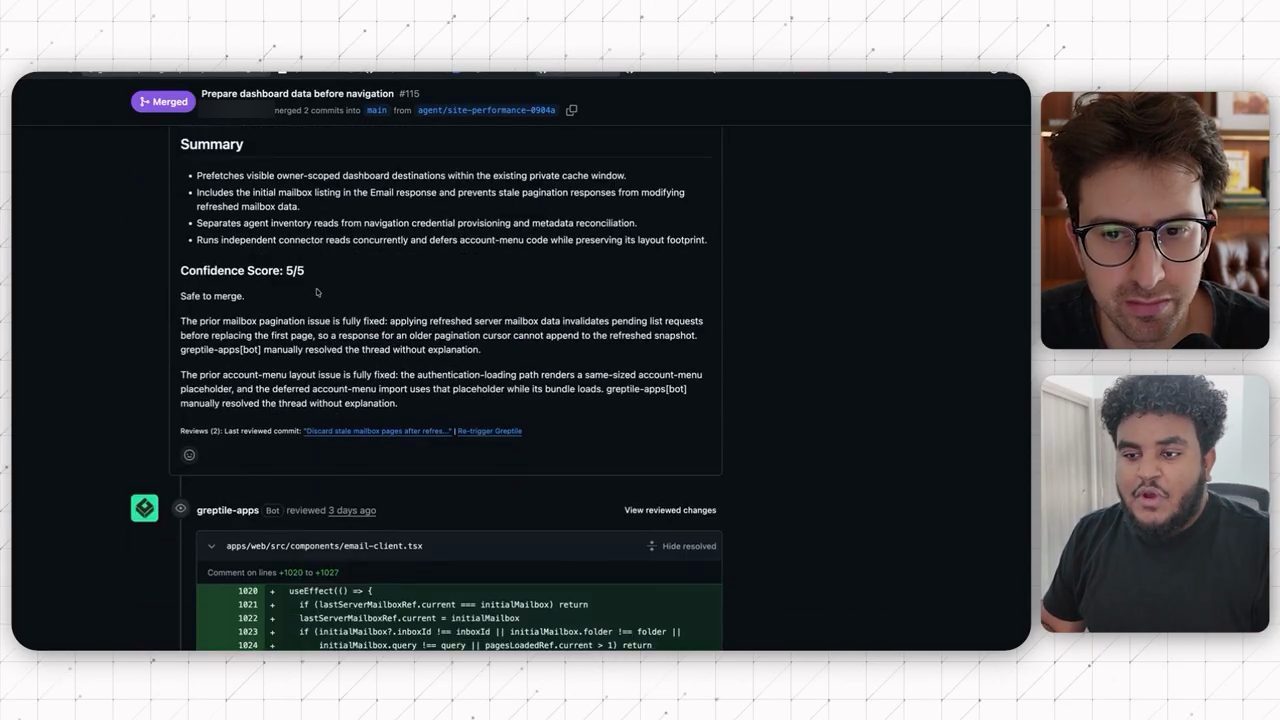This screenshot has height=720, width=1280.
Task: Select diff line number 1023
Action: pyautogui.click(x=247, y=632)
